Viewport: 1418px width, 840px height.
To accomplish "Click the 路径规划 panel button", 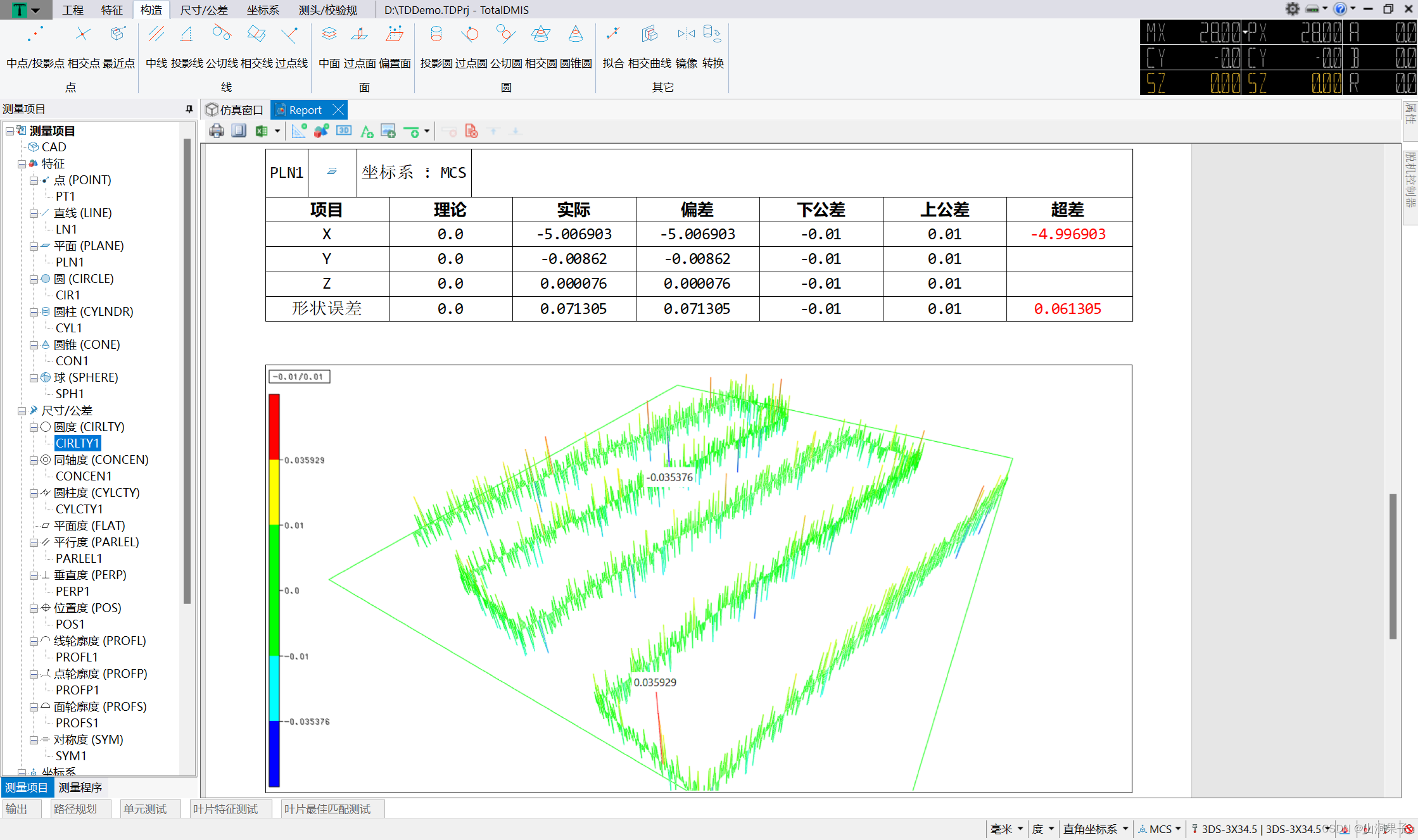I will click(x=75, y=809).
